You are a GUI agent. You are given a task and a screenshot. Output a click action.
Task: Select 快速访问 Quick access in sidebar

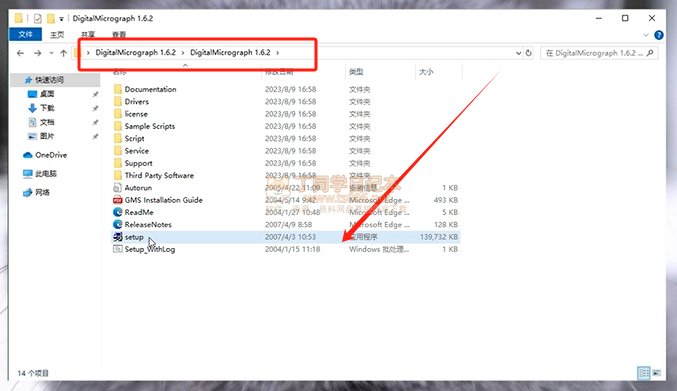(x=49, y=80)
